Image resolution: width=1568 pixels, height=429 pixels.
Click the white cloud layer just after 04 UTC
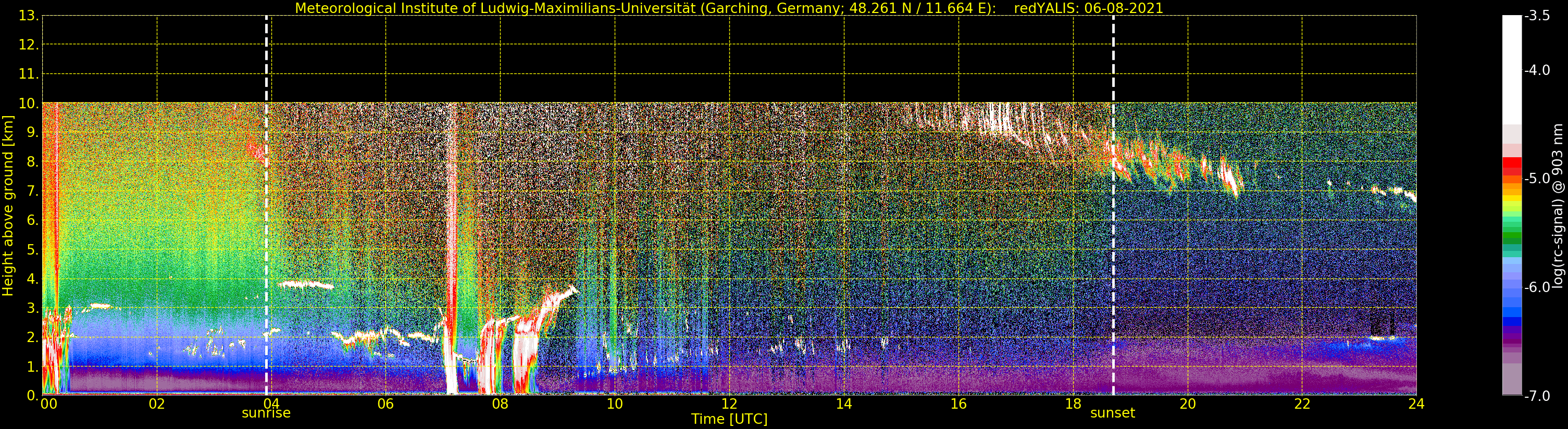coord(306,284)
